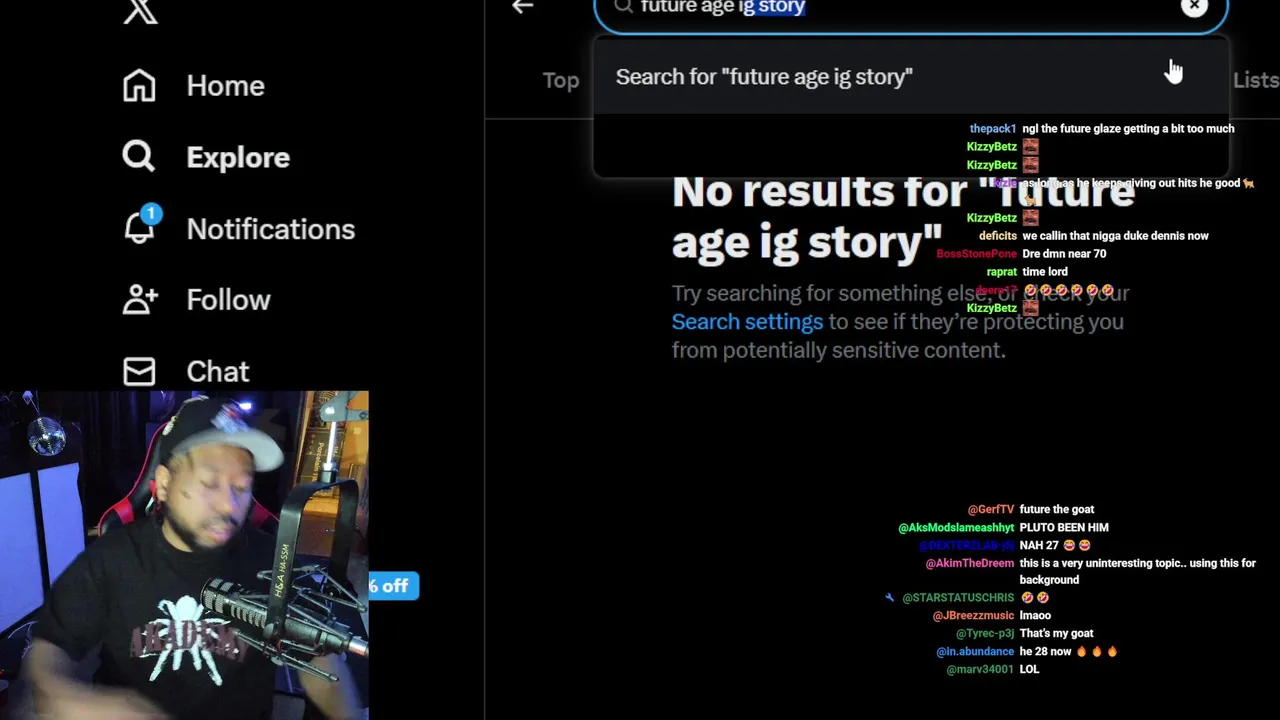The width and height of the screenshot is (1280, 720).
Task: Select 'Search for "future age ig story"' suggestion
Action: 910,77
